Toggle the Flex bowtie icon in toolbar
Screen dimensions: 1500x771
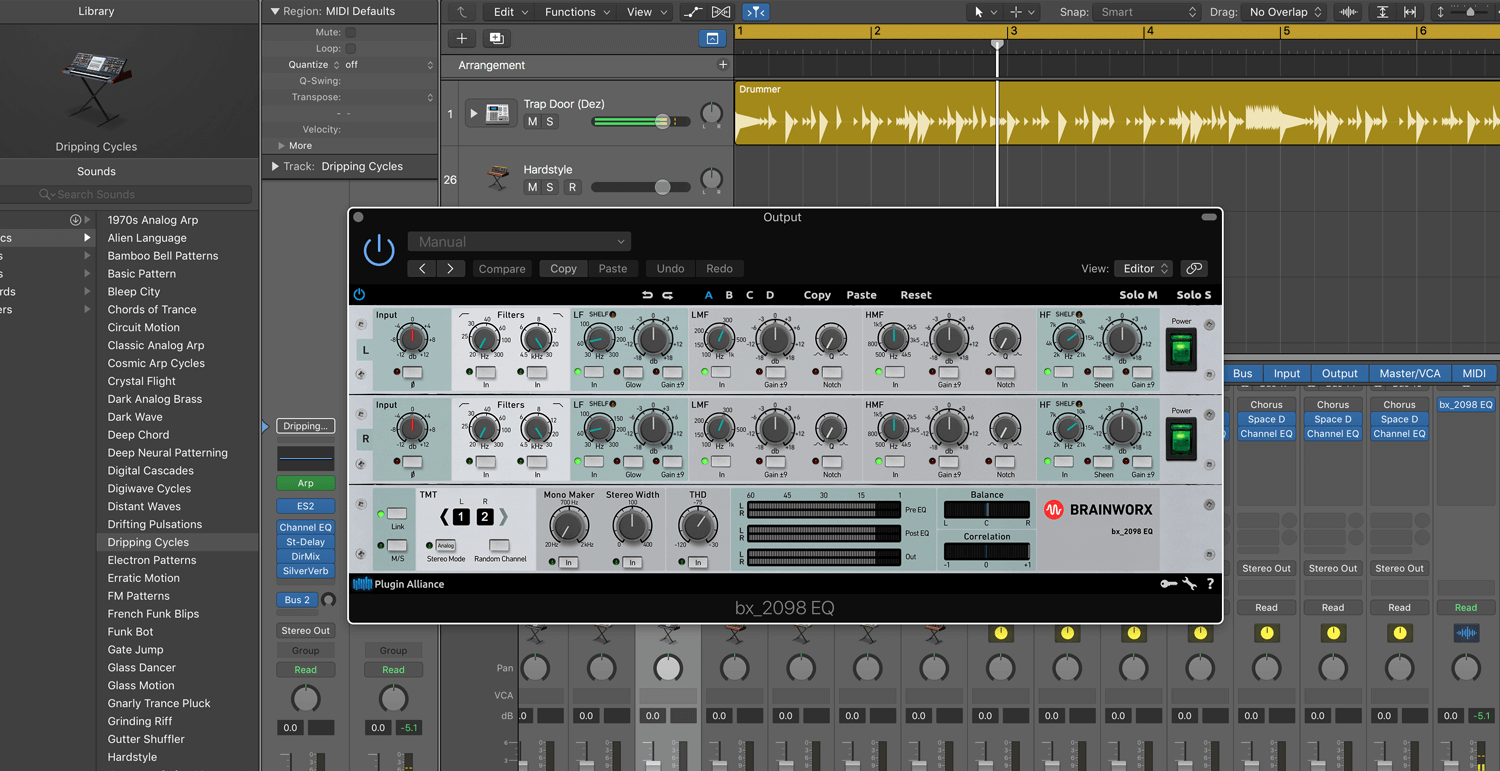tap(721, 12)
